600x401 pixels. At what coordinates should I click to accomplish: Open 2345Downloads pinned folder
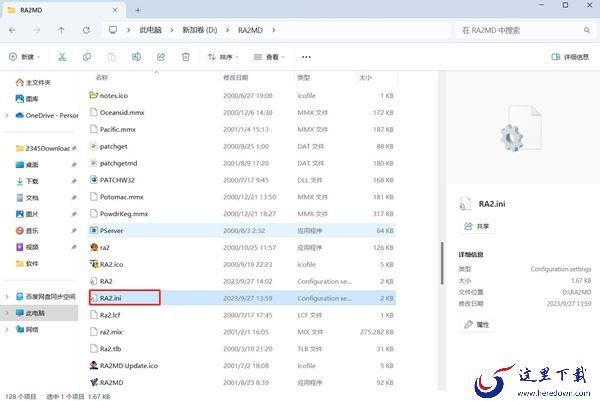coord(43,148)
